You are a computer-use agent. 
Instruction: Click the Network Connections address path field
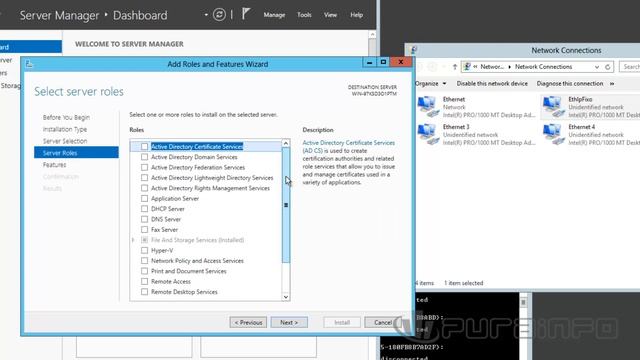537,67
